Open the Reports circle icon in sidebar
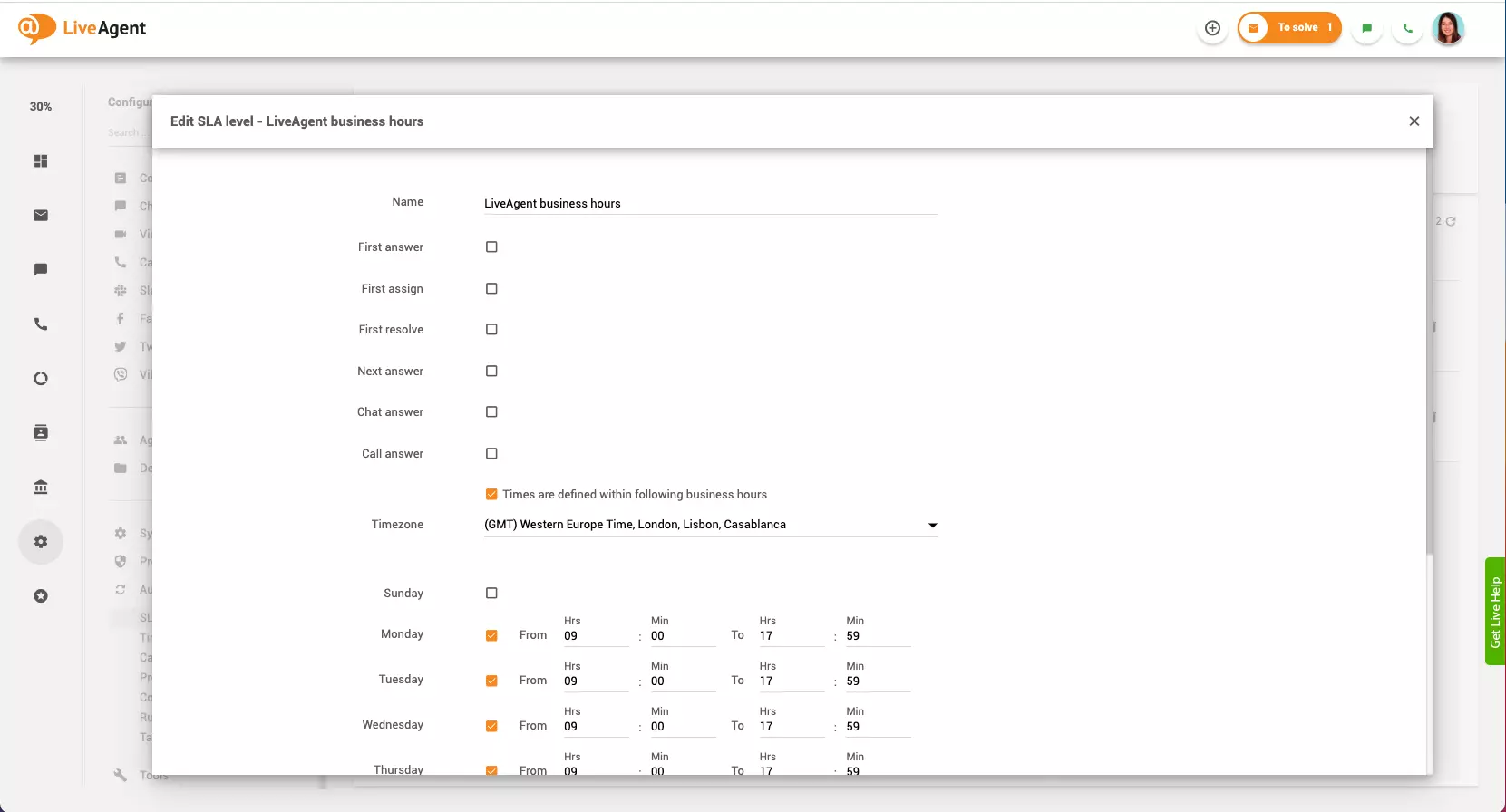This screenshot has height=812, width=1506. point(41,379)
